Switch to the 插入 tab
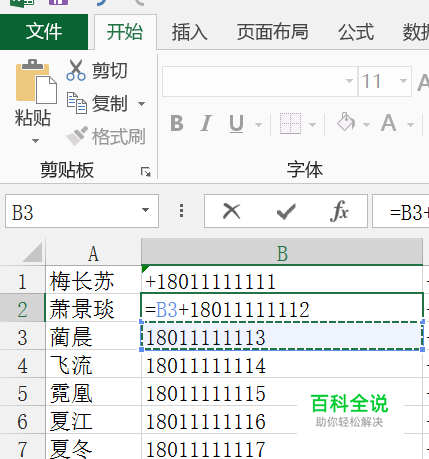429x459 pixels. [x=190, y=32]
